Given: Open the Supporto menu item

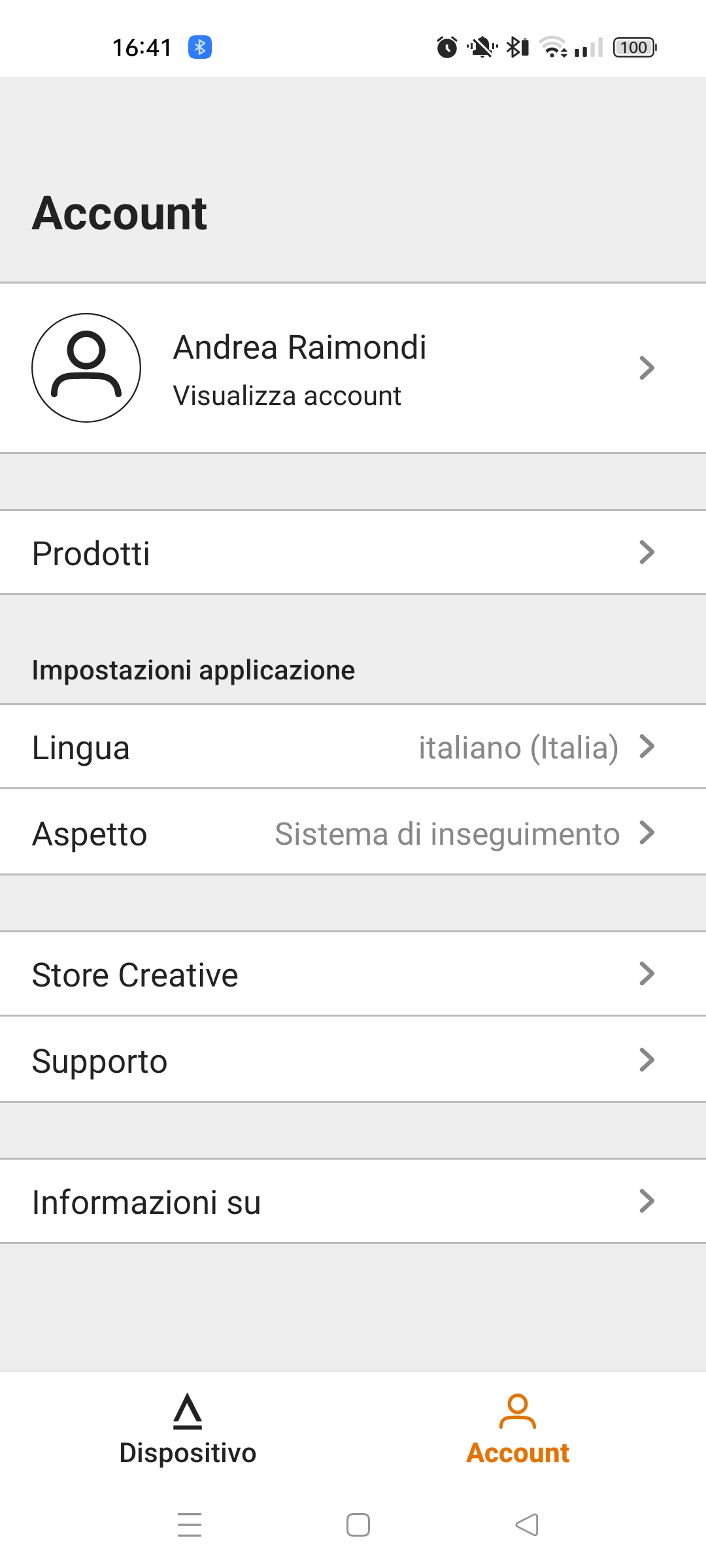Looking at the screenshot, I should pos(353,1060).
